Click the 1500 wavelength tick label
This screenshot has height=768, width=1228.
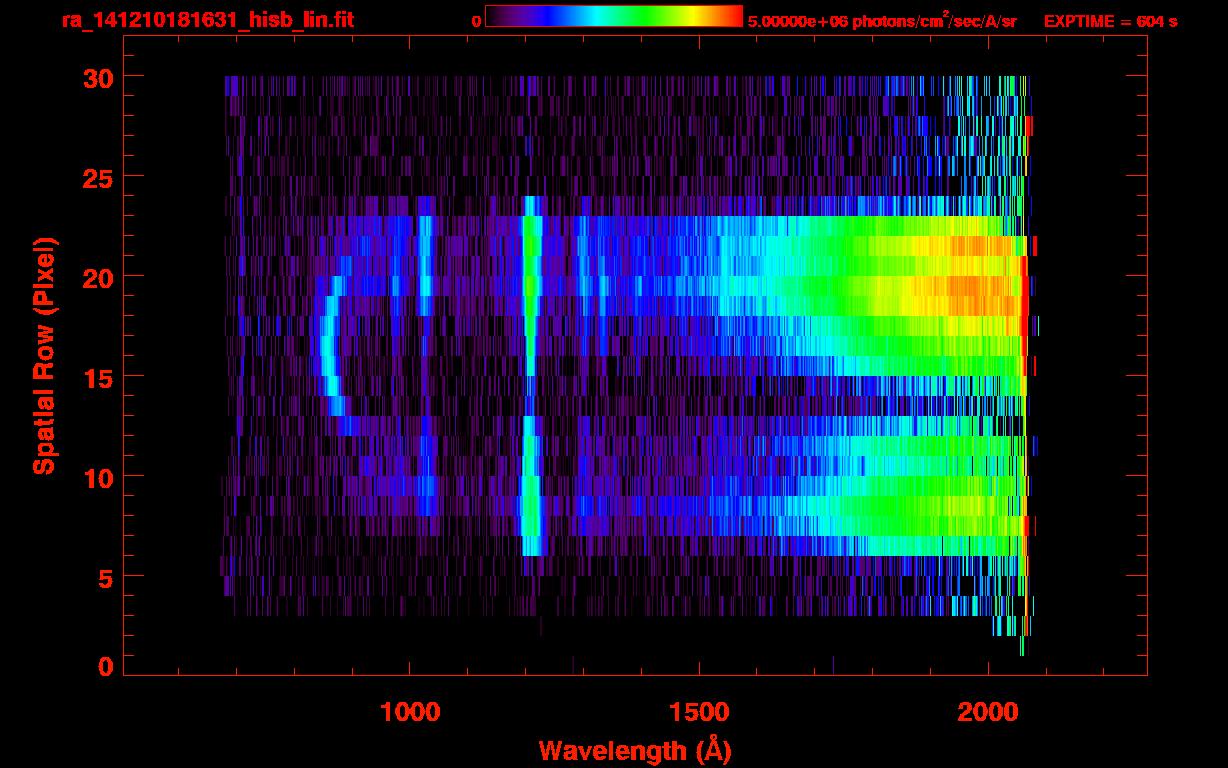click(699, 712)
